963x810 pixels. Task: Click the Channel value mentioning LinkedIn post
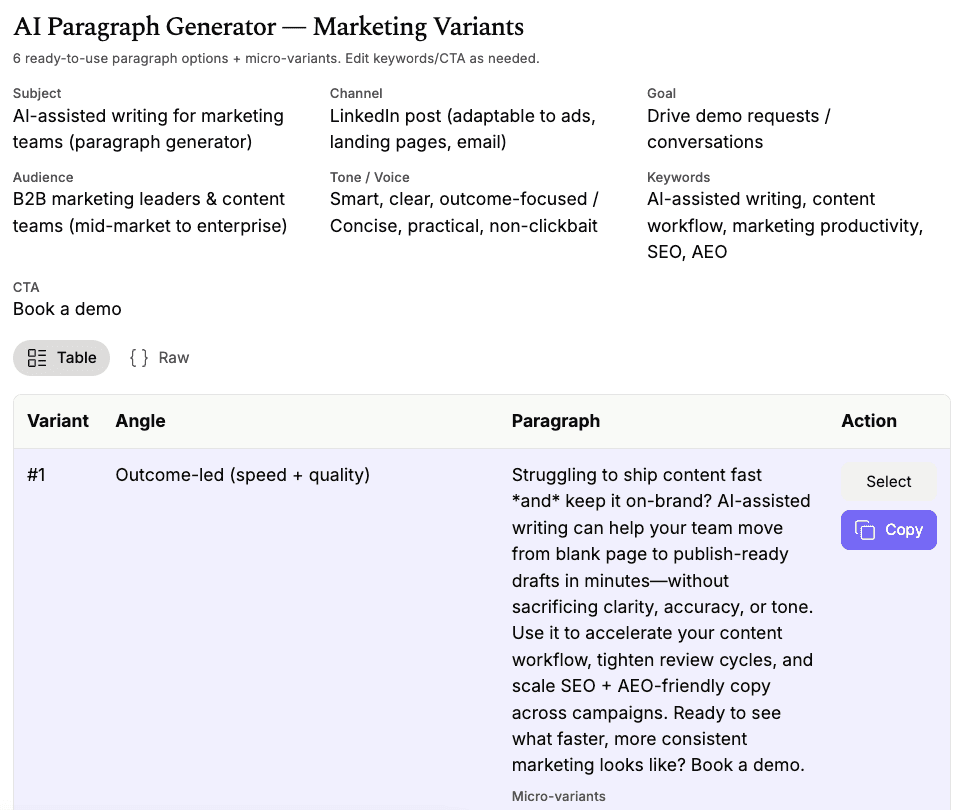(462, 129)
